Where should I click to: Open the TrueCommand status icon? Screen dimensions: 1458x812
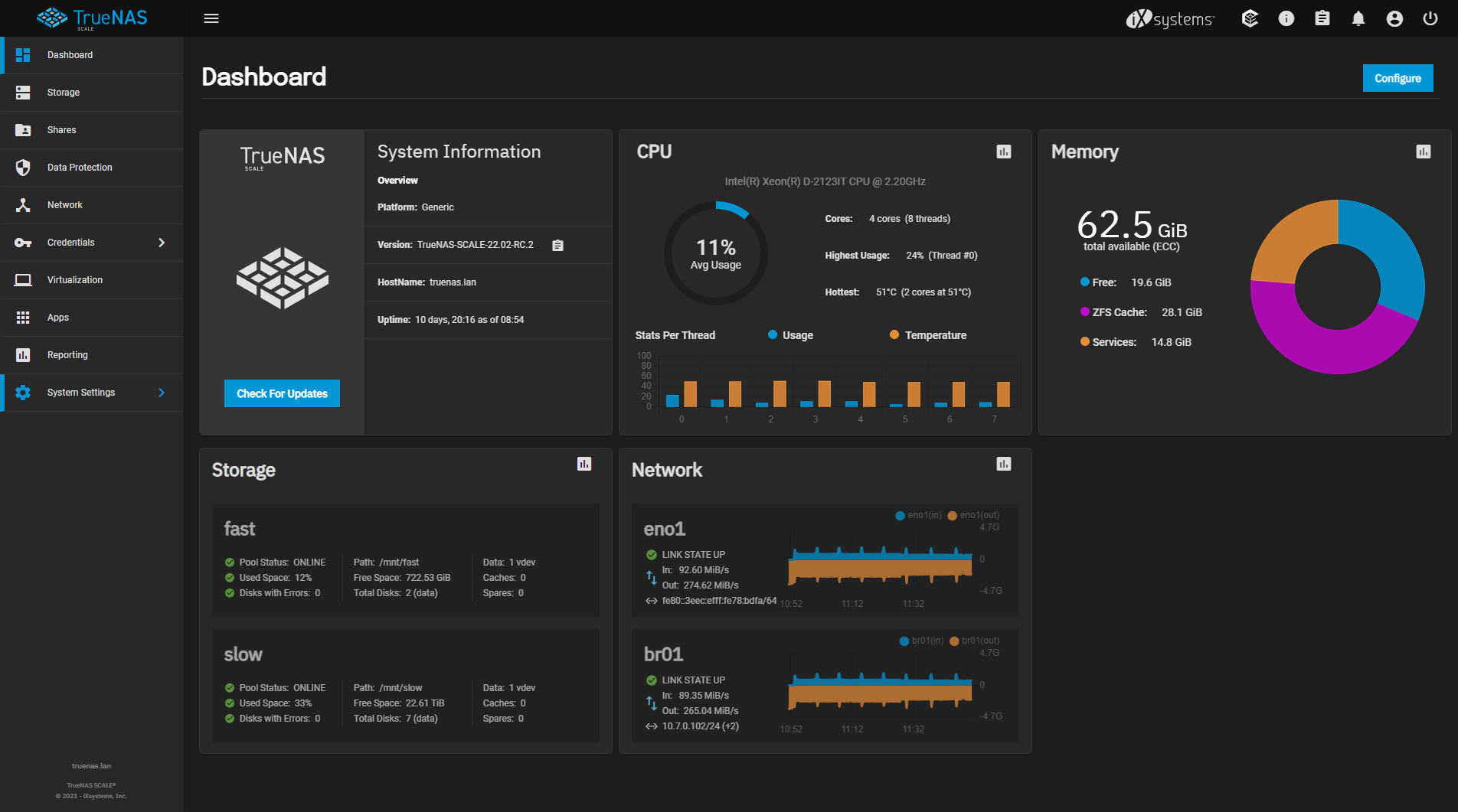click(x=1250, y=18)
